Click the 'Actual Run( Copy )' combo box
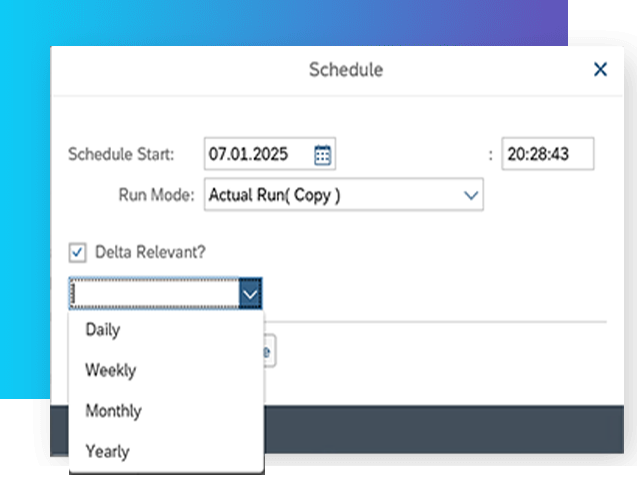 pyautogui.click(x=344, y=195)
